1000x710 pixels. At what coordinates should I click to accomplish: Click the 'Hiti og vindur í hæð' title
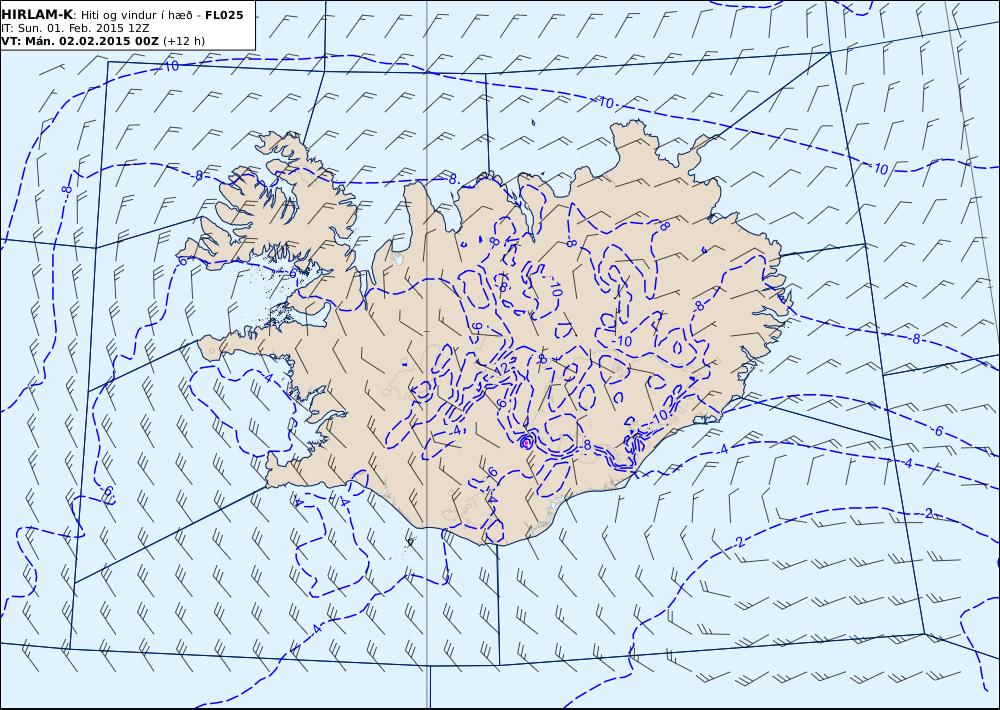[x=136, y=15]
